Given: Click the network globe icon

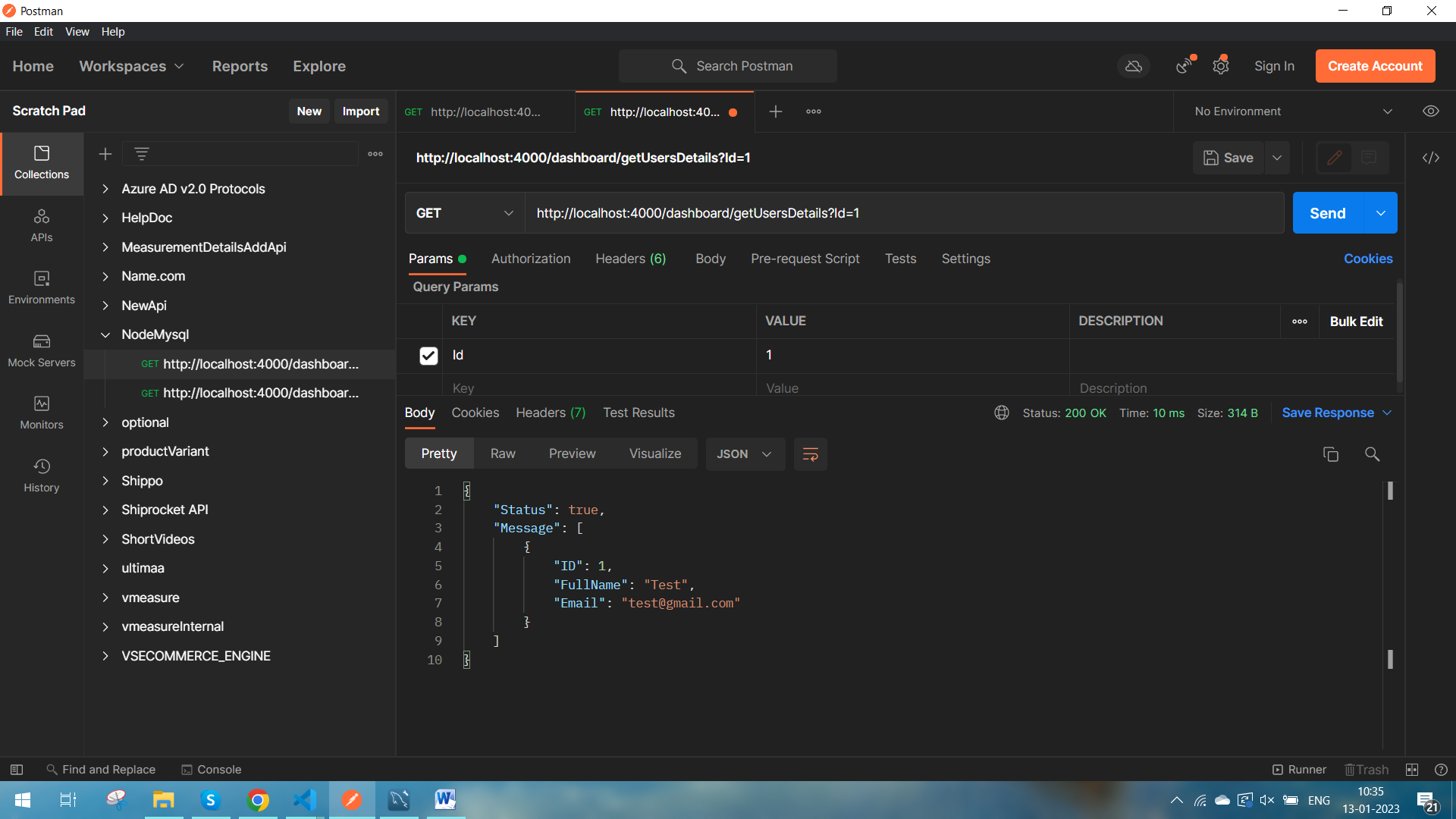Looking at the screenshot, I should 1002,413.
